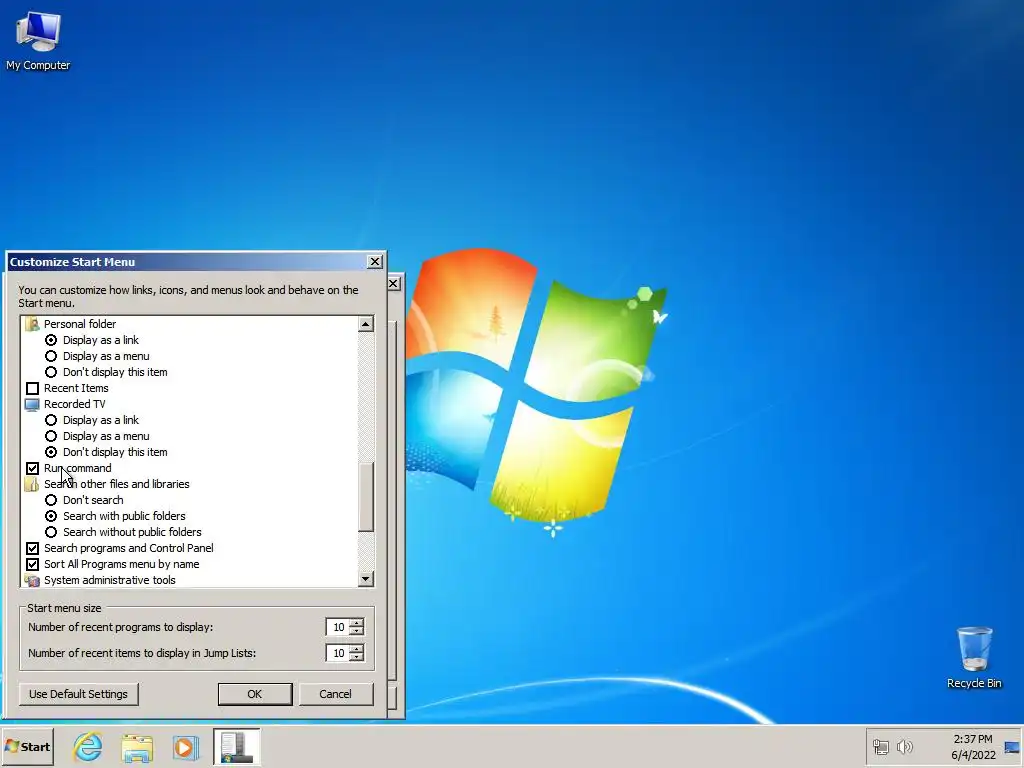Click the Jump Lists number field
Screen dimensions: 1024x768
(x=338, y=653)
